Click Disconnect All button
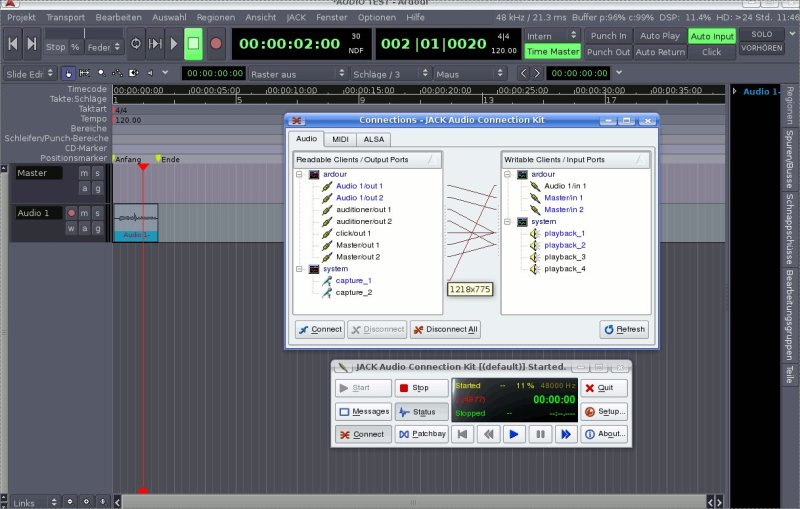The height and width of the screenshot is (509, 800). [x=445, y=329]
